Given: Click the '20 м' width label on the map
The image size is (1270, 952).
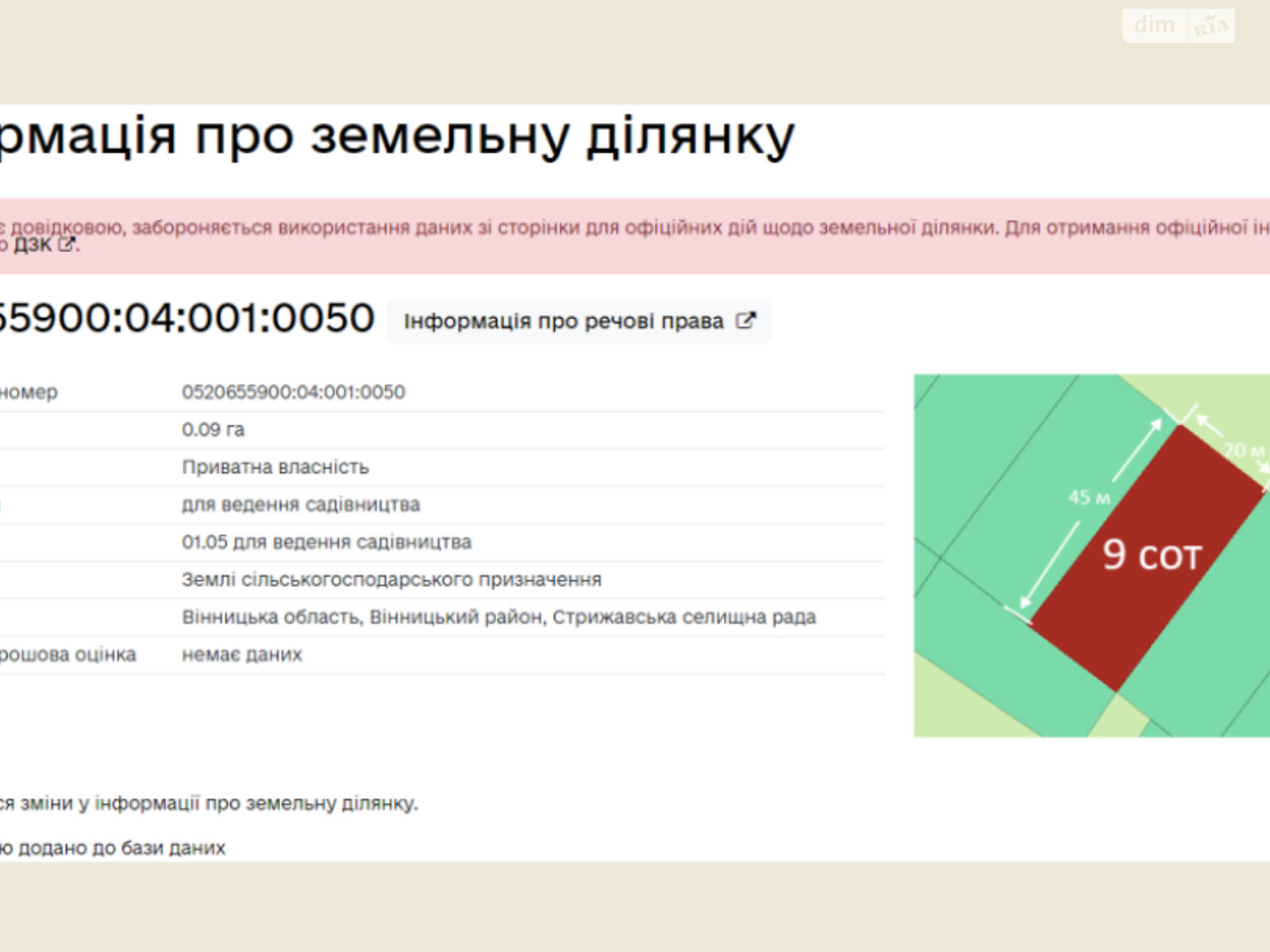Looking at the screenshot, I should pyautogui.click(x=1244, y=450).
